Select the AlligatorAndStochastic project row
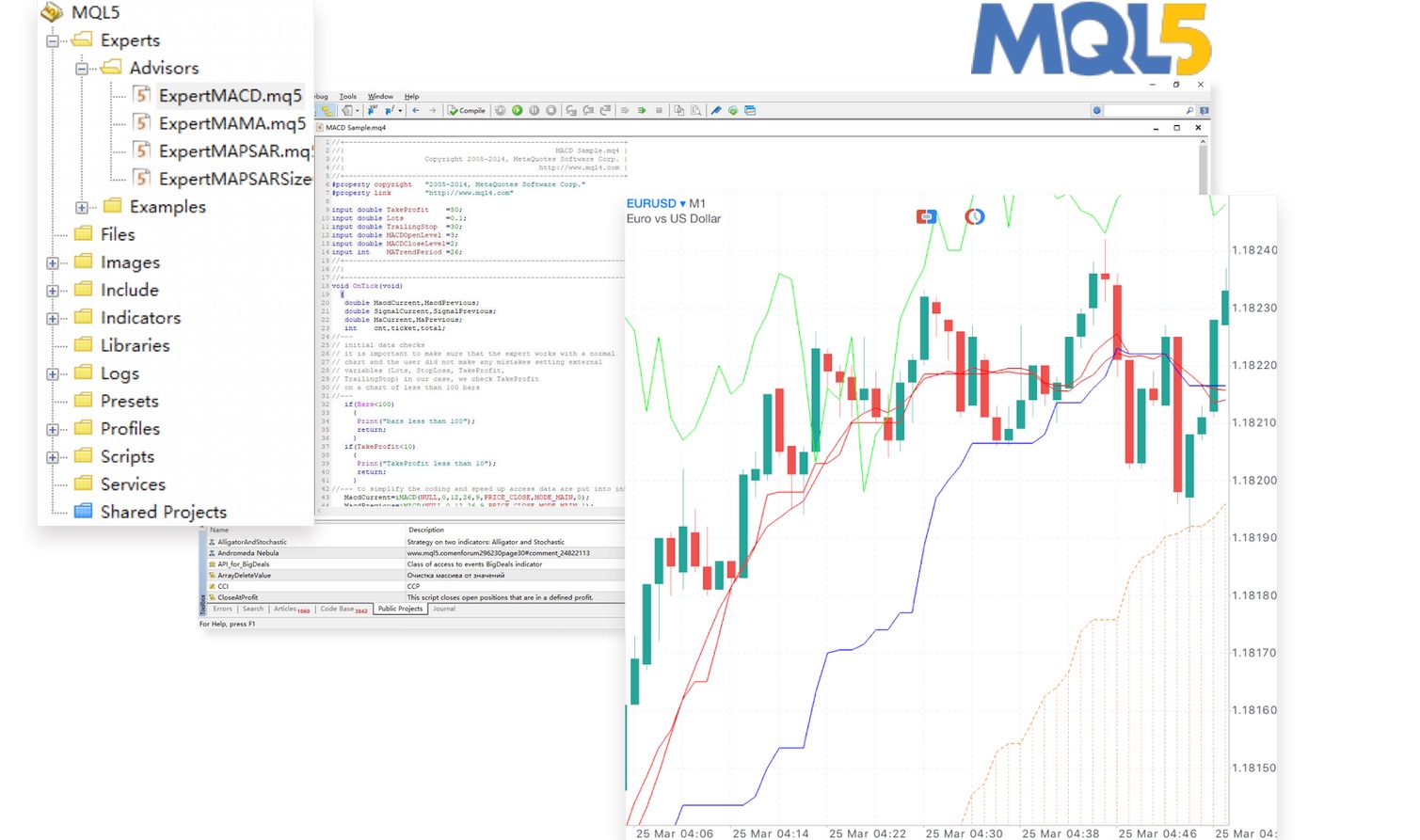Viewport: 1420px width, 840px height. tap(252, 542)
